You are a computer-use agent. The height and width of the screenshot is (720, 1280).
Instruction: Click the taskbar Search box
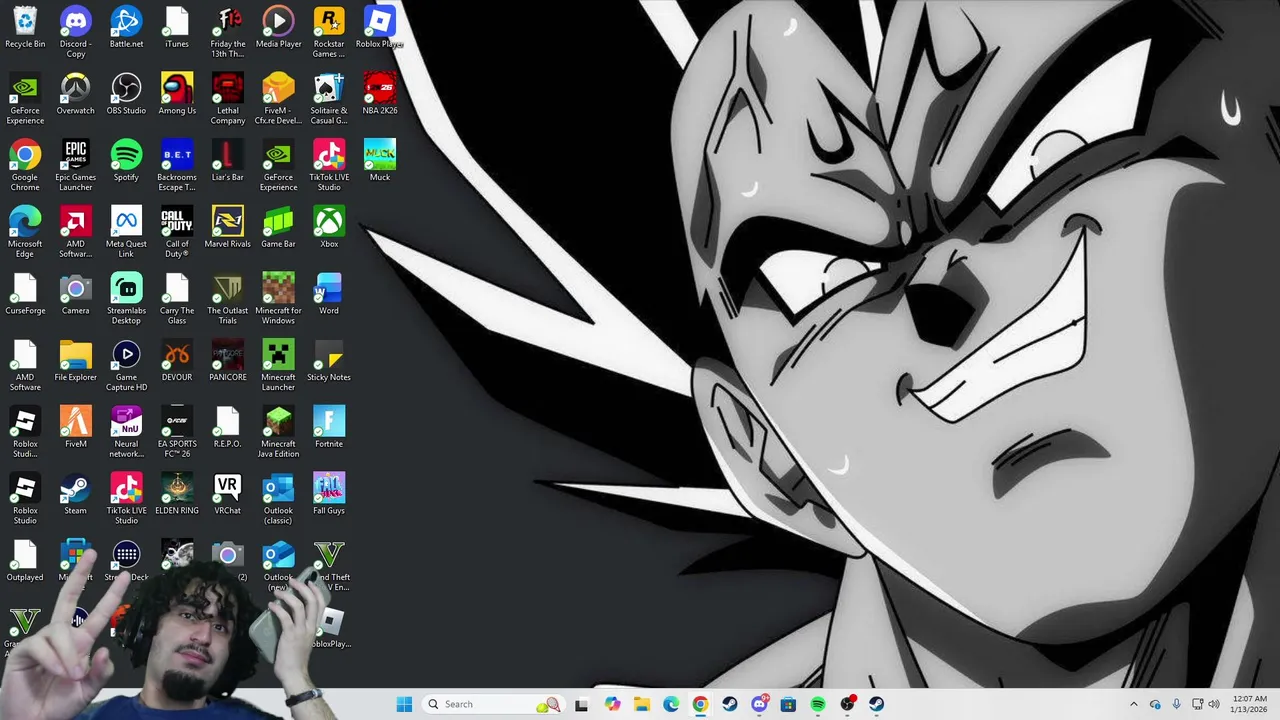pos(492,704)
